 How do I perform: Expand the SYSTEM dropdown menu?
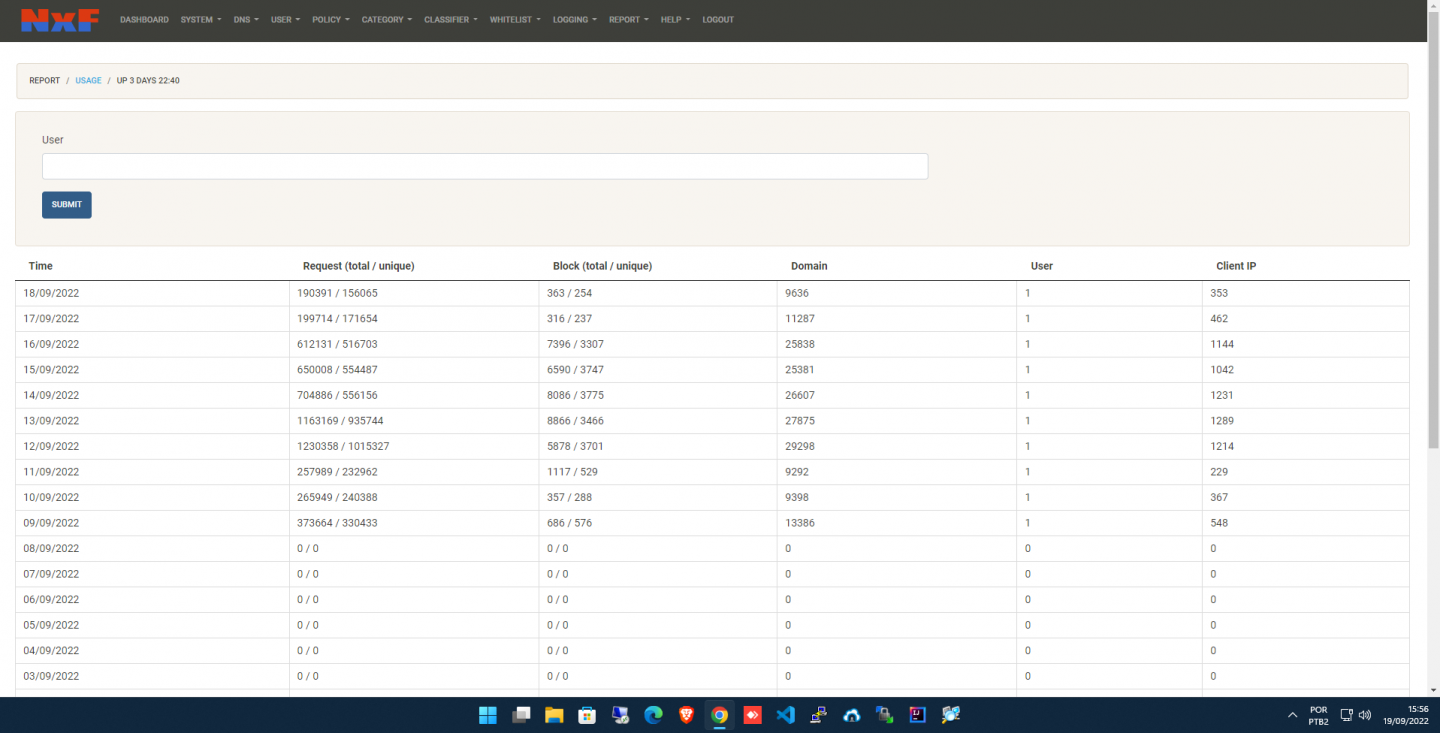point(200,20)
